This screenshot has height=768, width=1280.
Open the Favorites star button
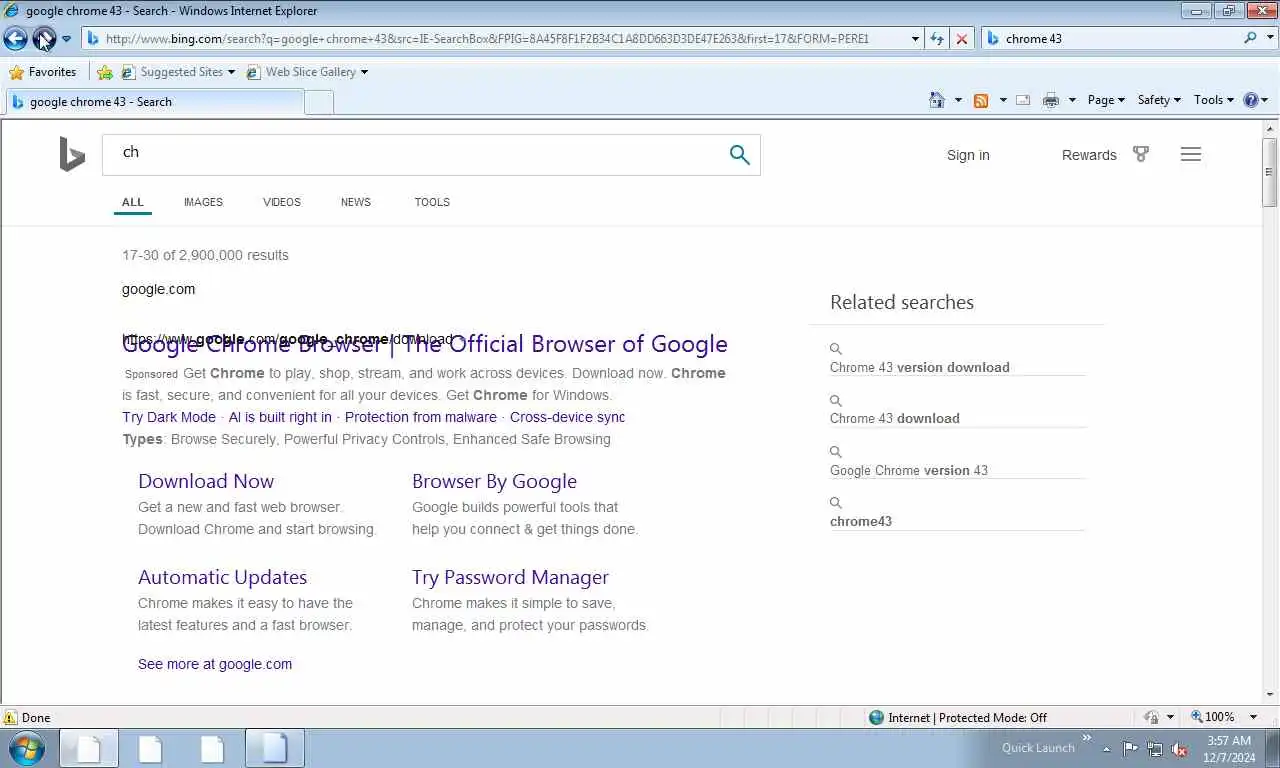(x=43, y=72)
